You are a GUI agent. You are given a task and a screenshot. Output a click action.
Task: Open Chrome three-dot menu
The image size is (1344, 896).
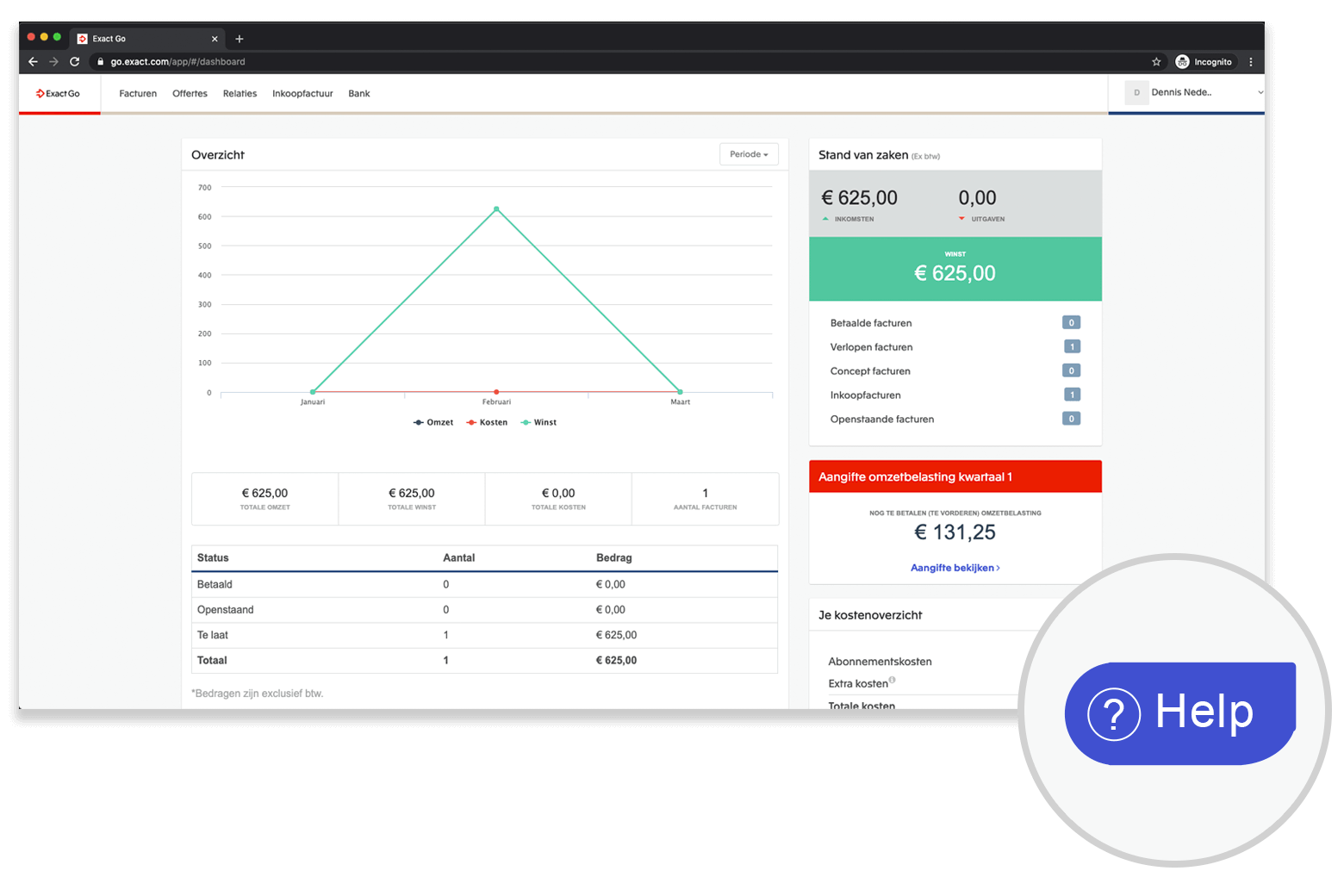(x=1251, y=62)
